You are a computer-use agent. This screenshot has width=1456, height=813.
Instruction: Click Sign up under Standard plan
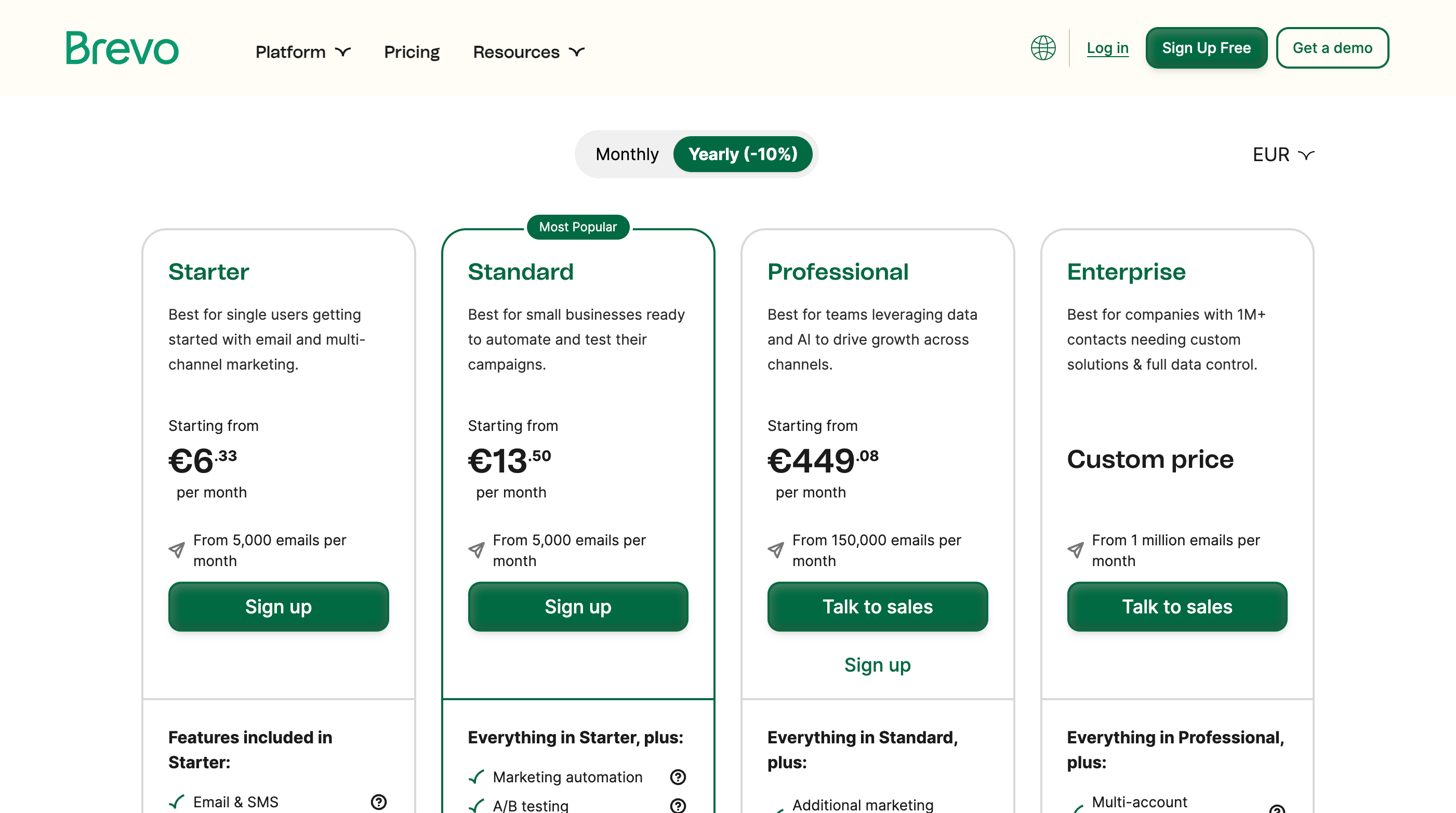point(578,607)
